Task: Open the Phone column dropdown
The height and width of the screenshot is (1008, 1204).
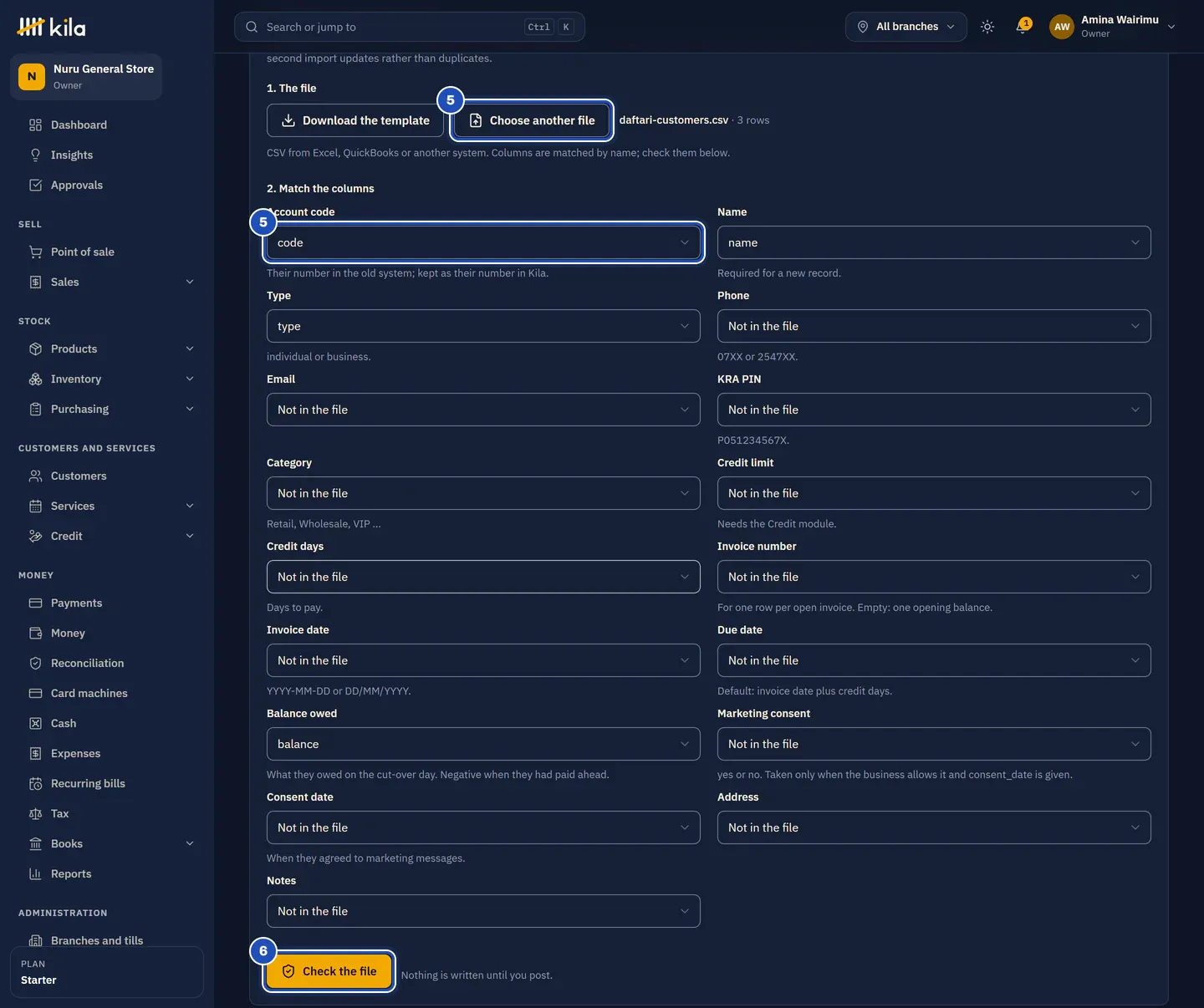Action: [934, 326]
